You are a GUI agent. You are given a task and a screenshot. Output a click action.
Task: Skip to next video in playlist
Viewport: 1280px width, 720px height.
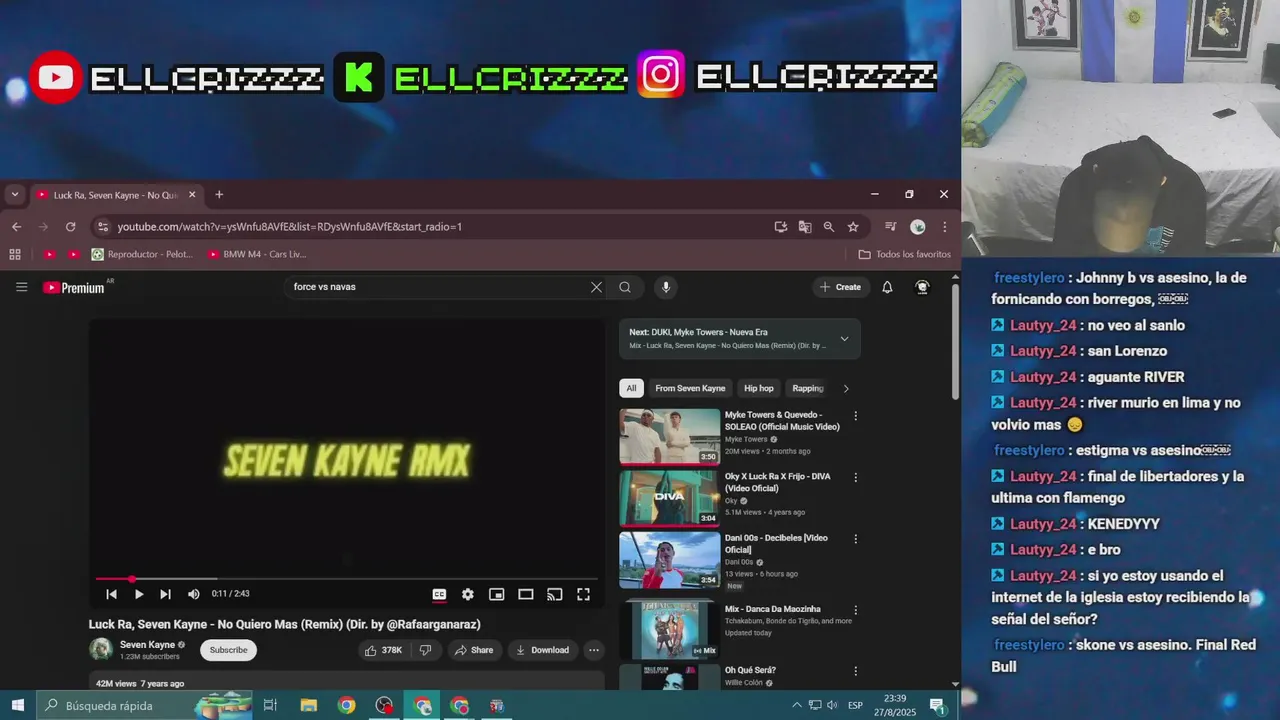point(165,594)
